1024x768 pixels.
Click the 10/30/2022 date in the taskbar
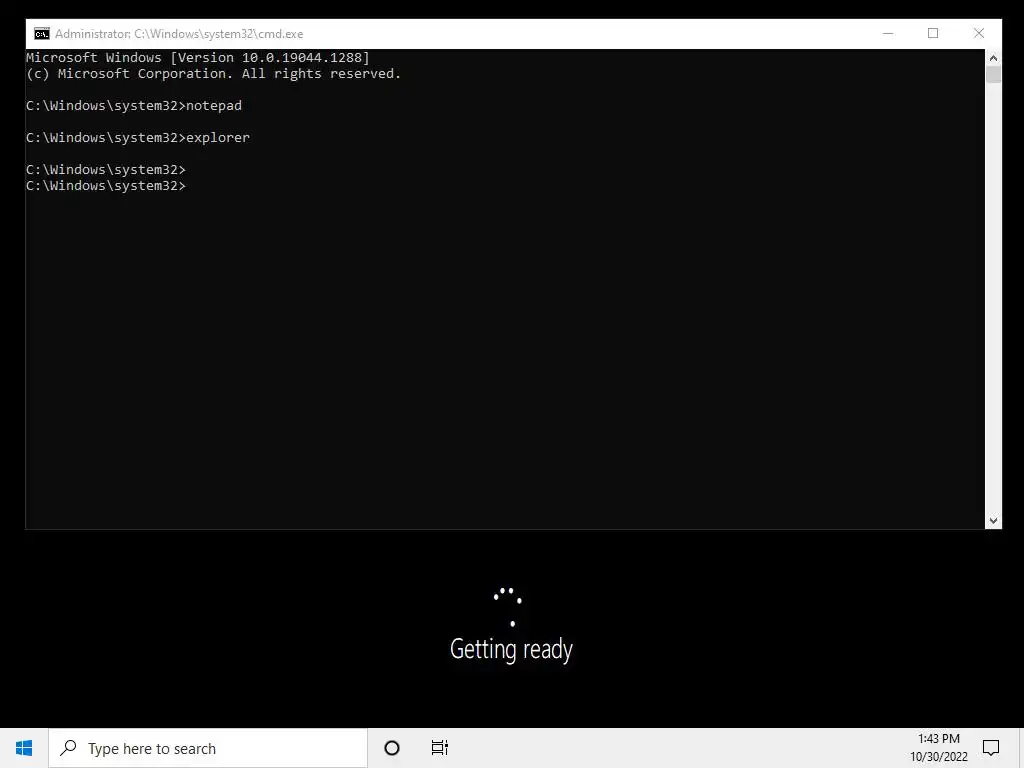pos(938,757)
